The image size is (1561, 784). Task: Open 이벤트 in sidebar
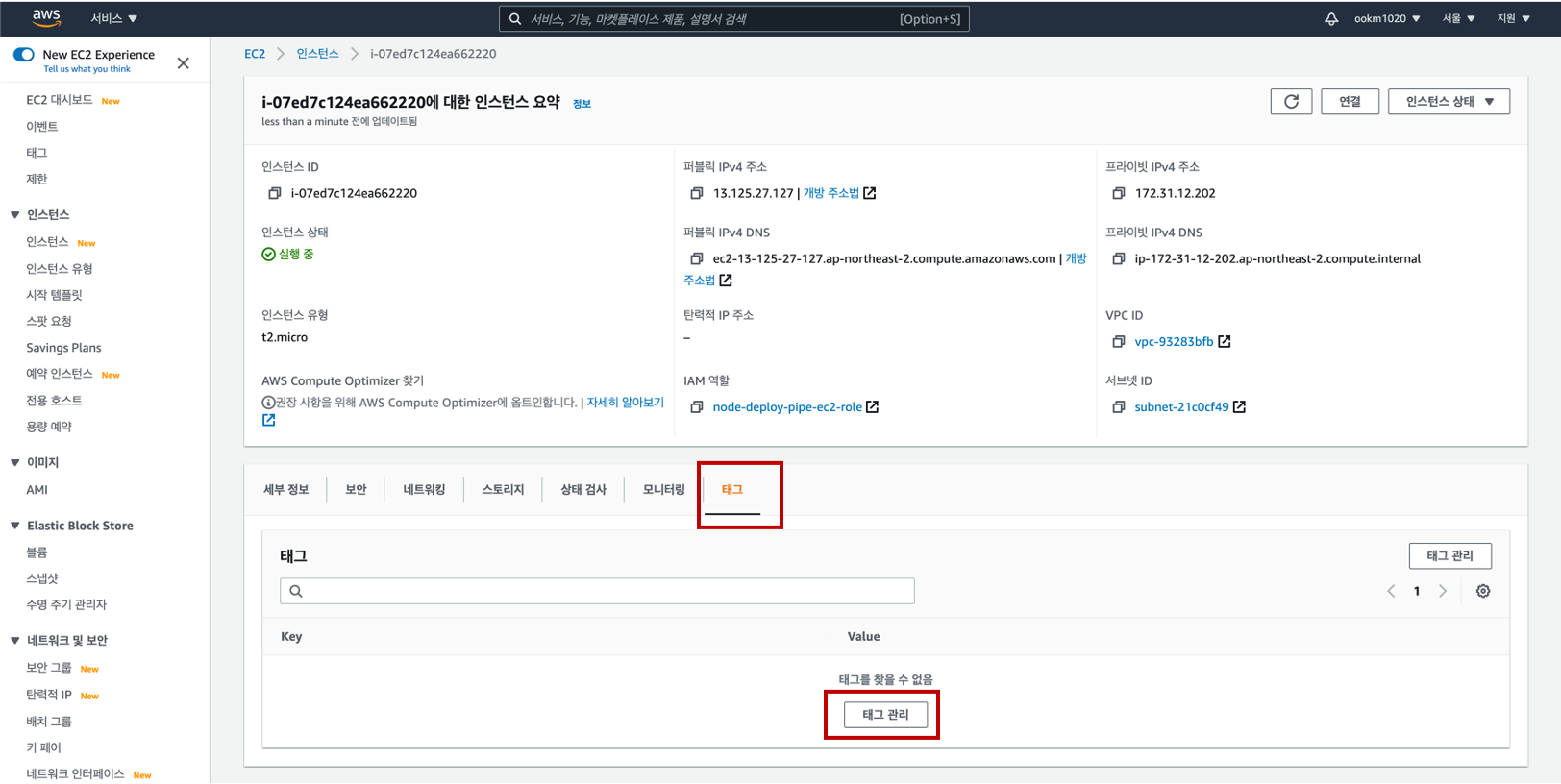coord(41,127)
